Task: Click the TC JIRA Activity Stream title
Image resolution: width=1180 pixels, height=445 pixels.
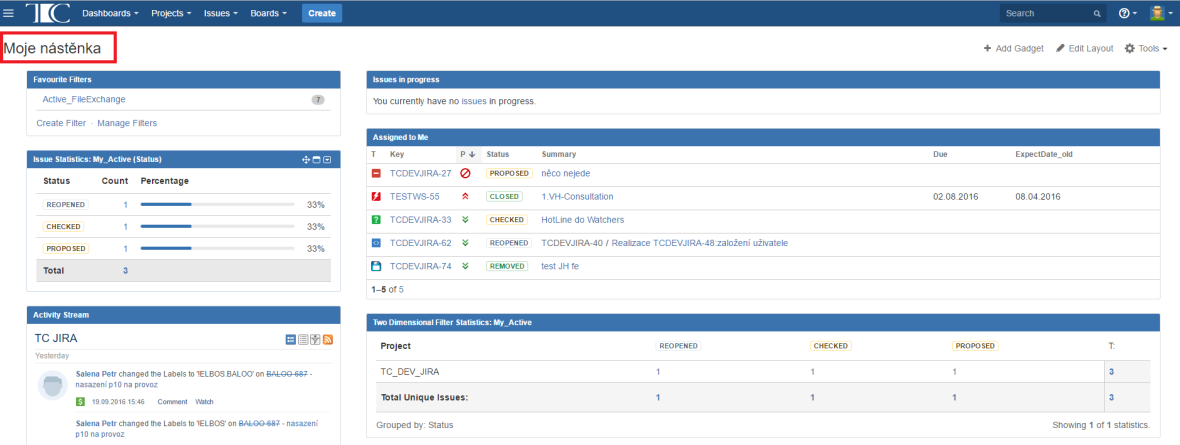Action: 56,339
